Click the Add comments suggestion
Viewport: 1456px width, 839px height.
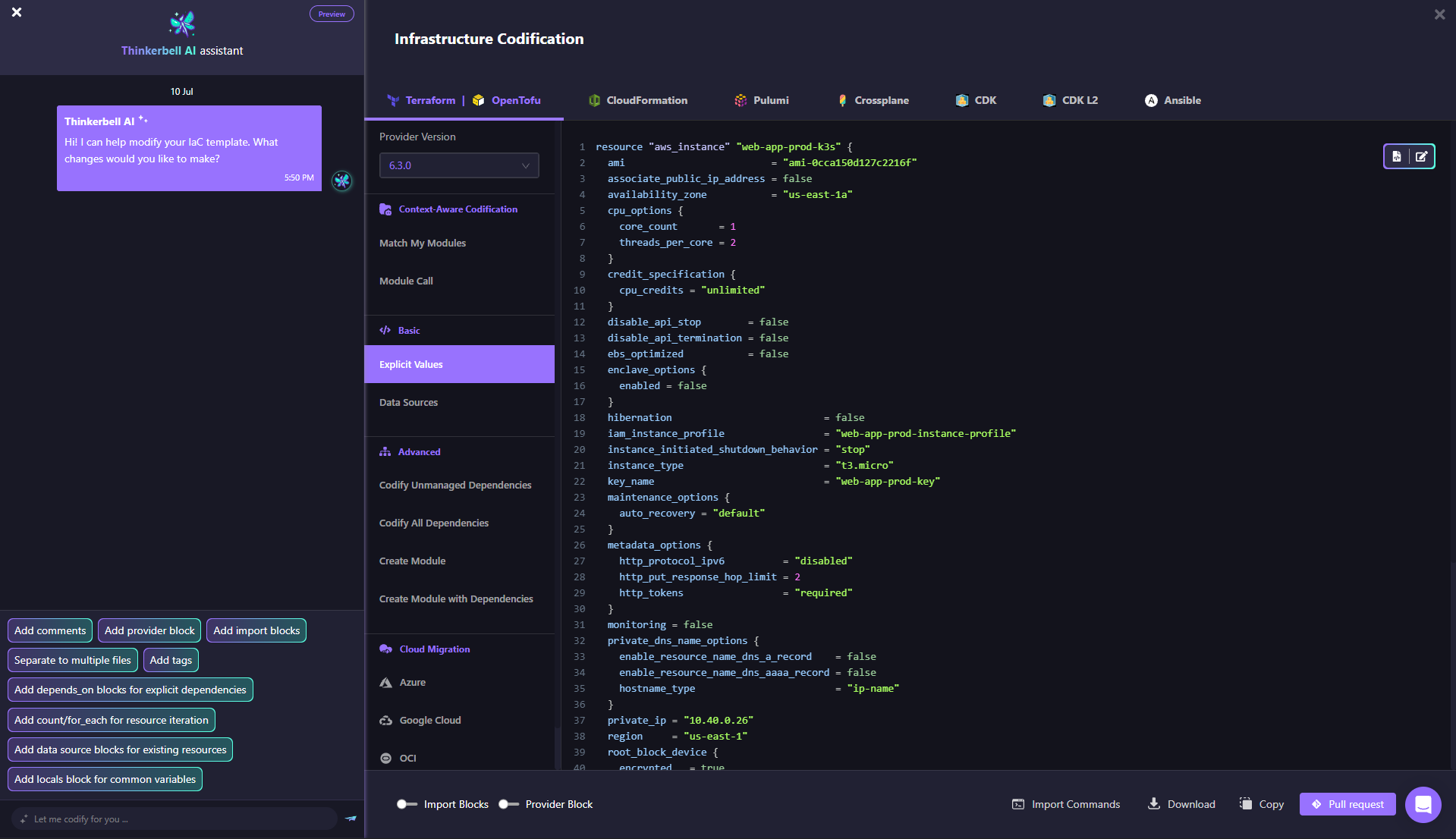(50, 630)
